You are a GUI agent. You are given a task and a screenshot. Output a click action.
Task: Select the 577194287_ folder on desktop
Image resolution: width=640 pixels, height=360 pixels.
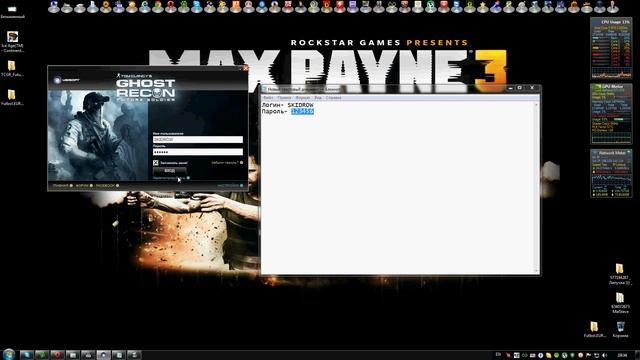tap(620, 274)
